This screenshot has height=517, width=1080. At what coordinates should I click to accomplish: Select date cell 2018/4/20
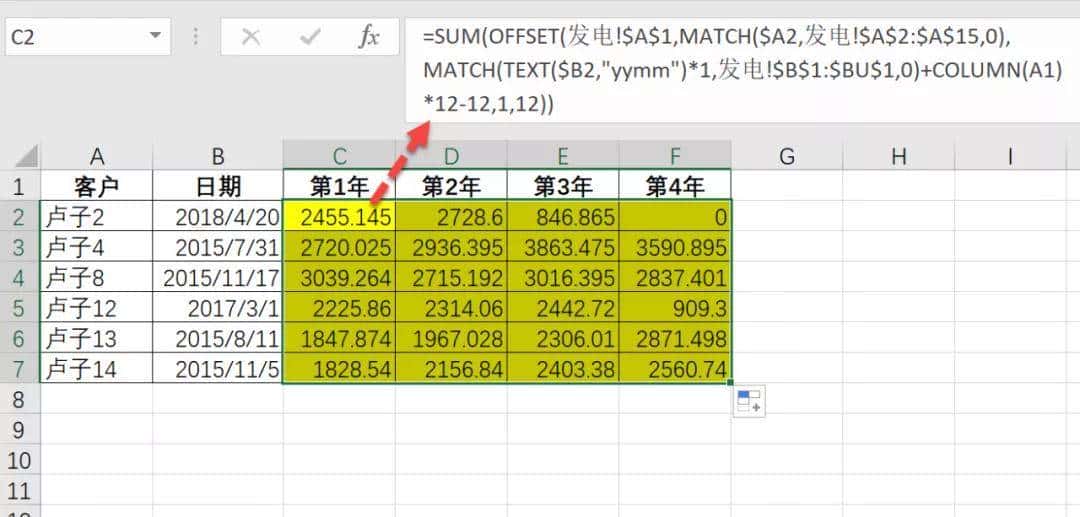pyautogui.click(x=218, y=217)
